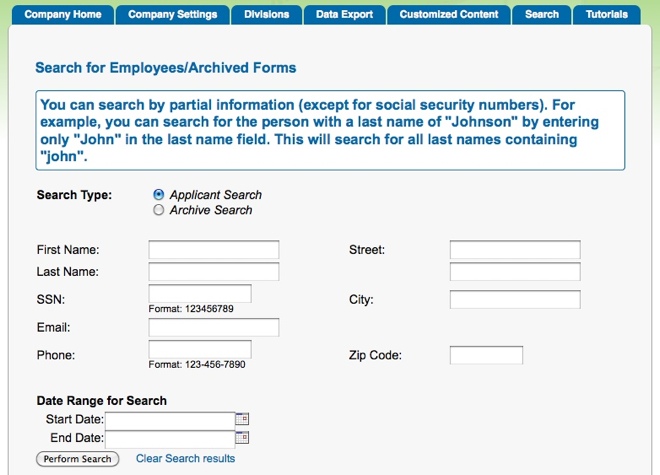Image resolution: width=660 pixels, height=475 pixels.
Task: Focus the City input field
Action: pos(515,300)
